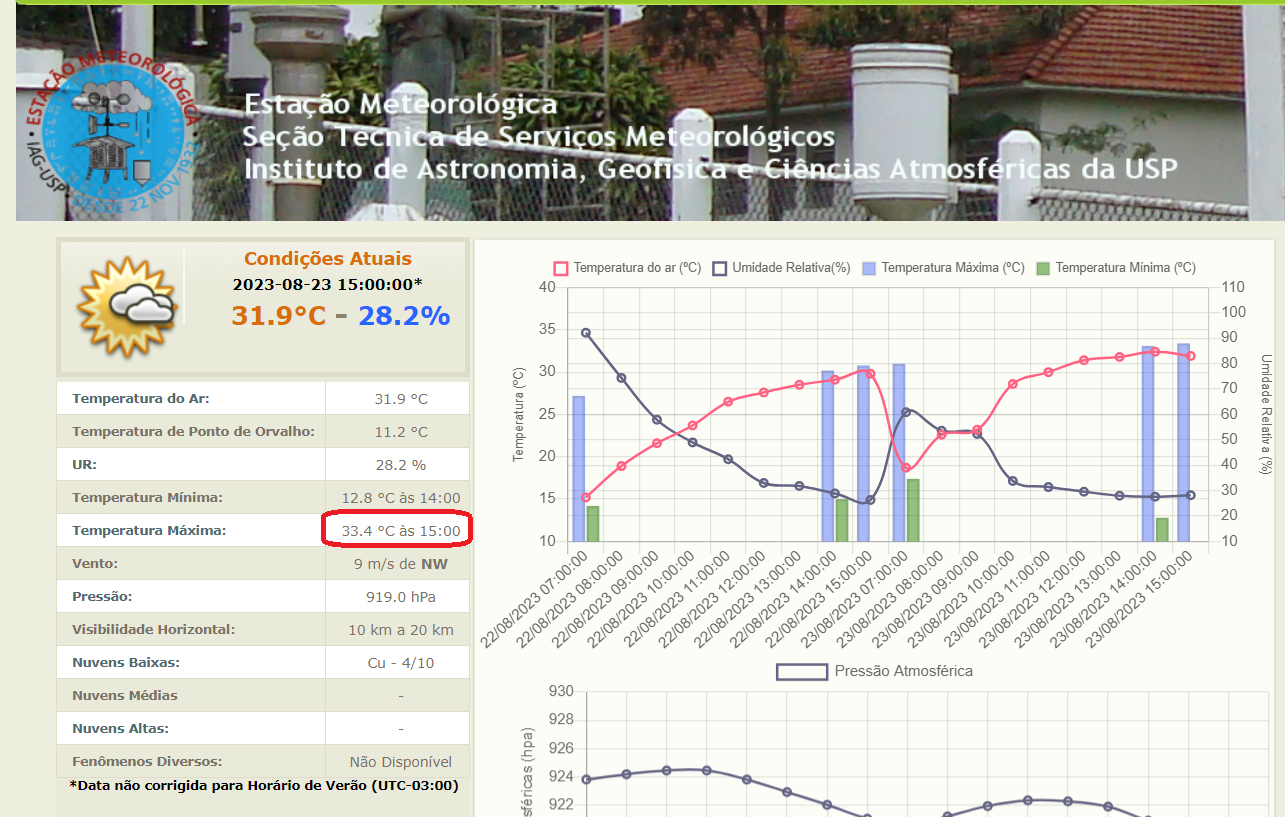The width and height of the screenshot is (1285, 817).
Task: Click the Fenômenos Diversos row label
Action: tap(147, 762)
